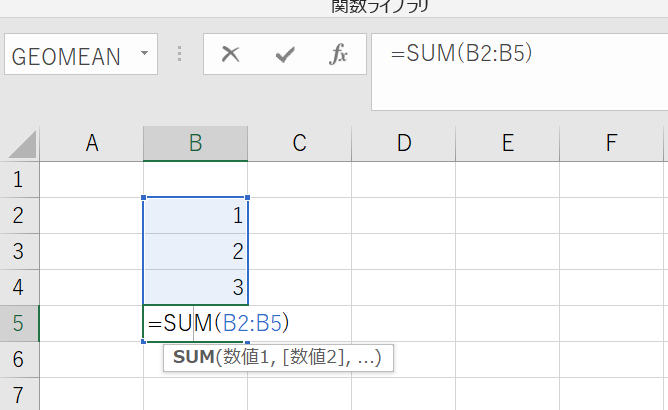Screen dimensions: 668x410
Task: Select column F header
Action: pos(611,144)
